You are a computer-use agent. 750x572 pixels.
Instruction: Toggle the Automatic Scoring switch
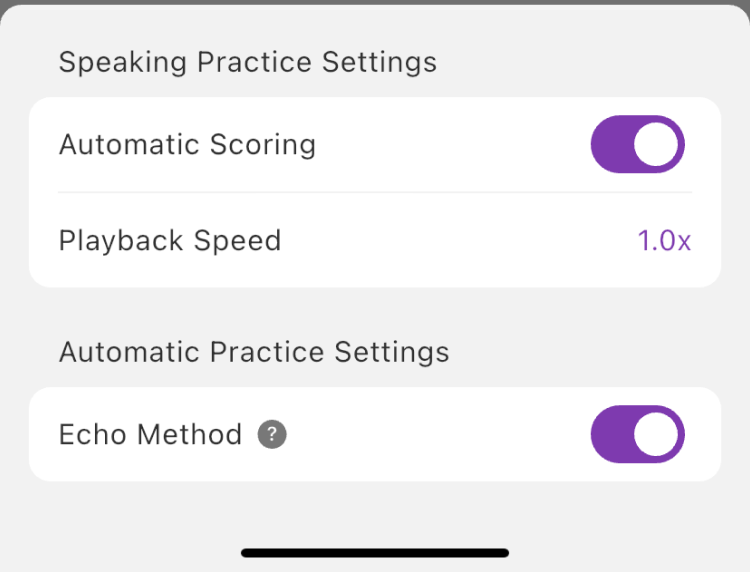637,145
